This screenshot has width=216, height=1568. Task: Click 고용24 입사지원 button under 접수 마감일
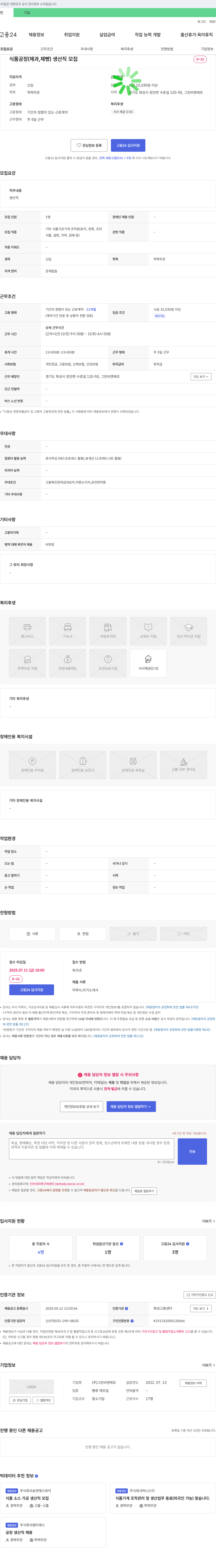pos(31,990)
